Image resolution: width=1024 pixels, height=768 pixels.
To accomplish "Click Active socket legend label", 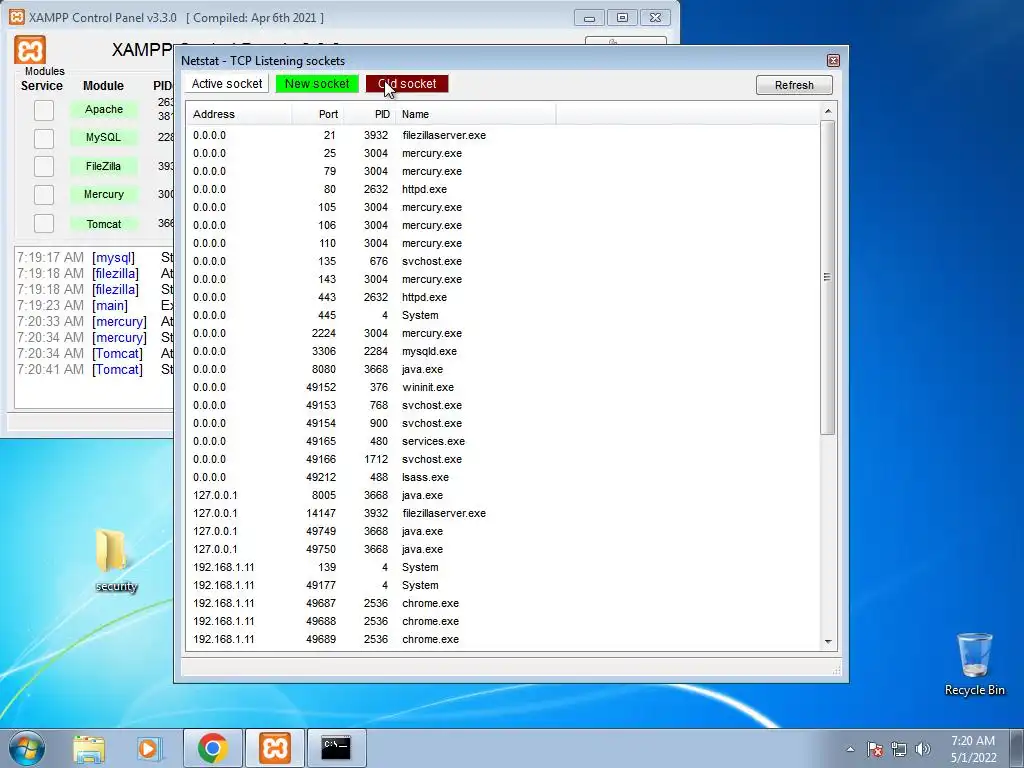I will [x=227, y=84].
